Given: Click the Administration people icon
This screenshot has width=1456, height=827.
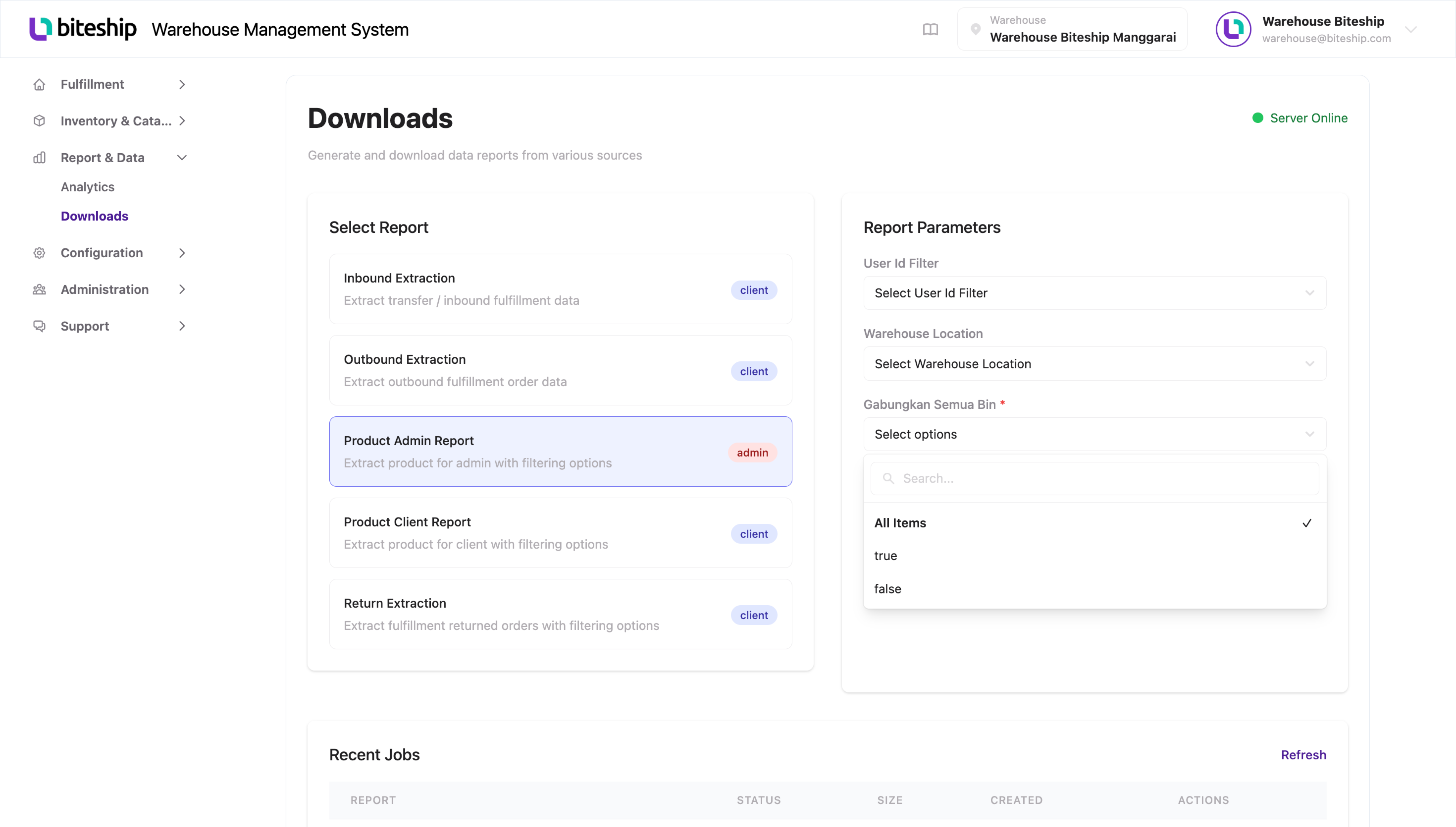Looking at the screenshot, I should [x=39, y=290].
